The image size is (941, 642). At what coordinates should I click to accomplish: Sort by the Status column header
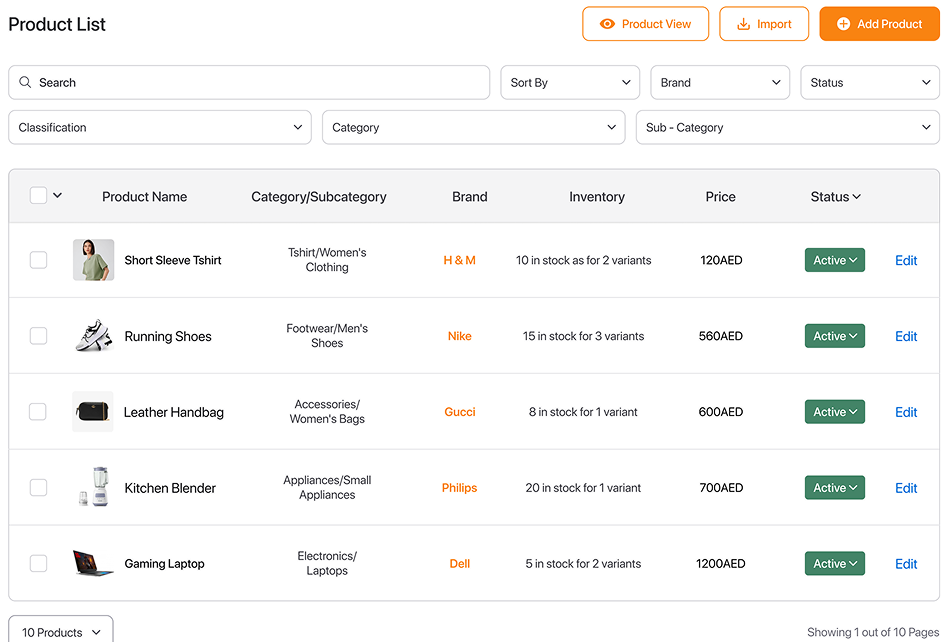click(x=835, y=197)
